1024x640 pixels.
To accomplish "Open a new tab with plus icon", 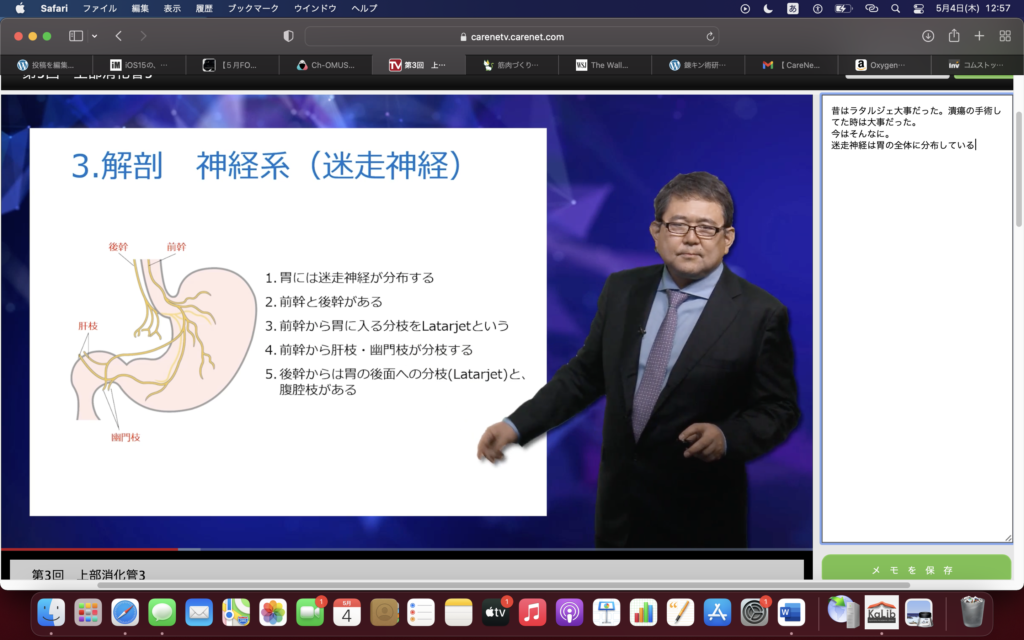I will pos(980,36).
